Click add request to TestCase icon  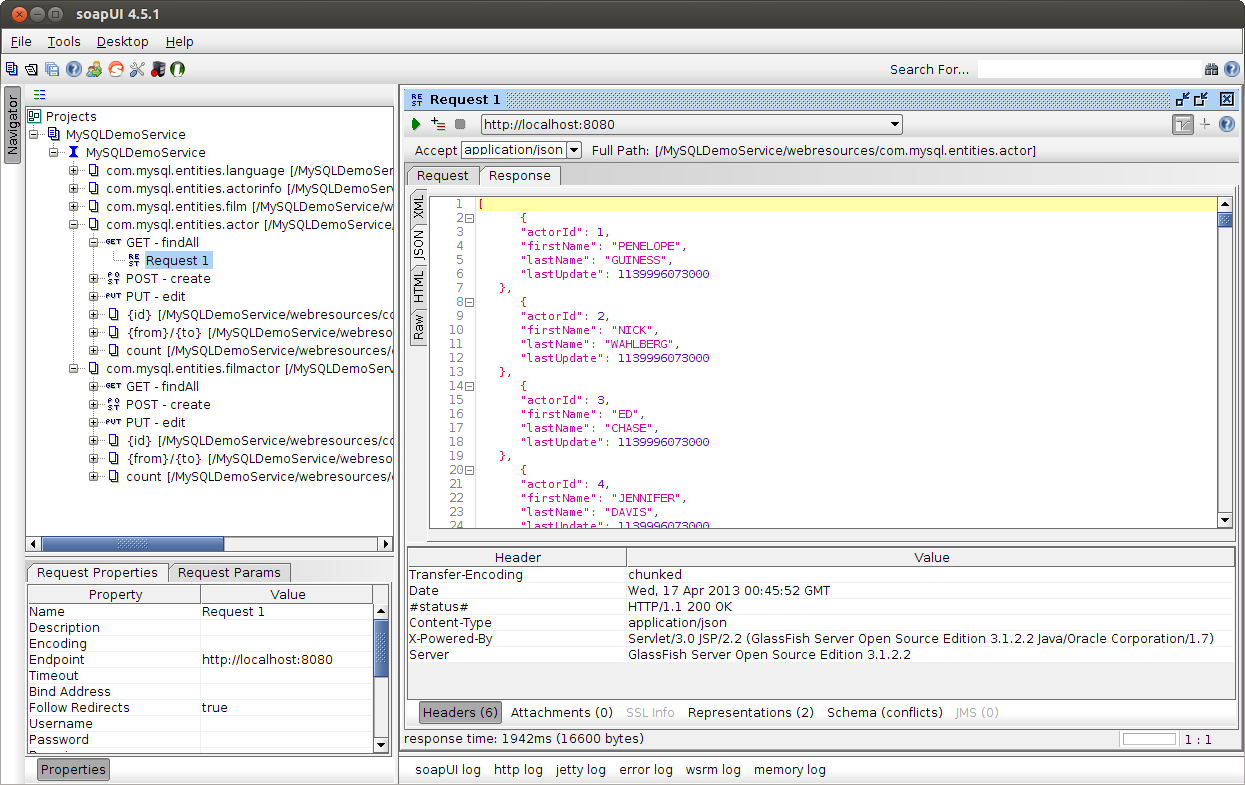(x=438, y=124)
